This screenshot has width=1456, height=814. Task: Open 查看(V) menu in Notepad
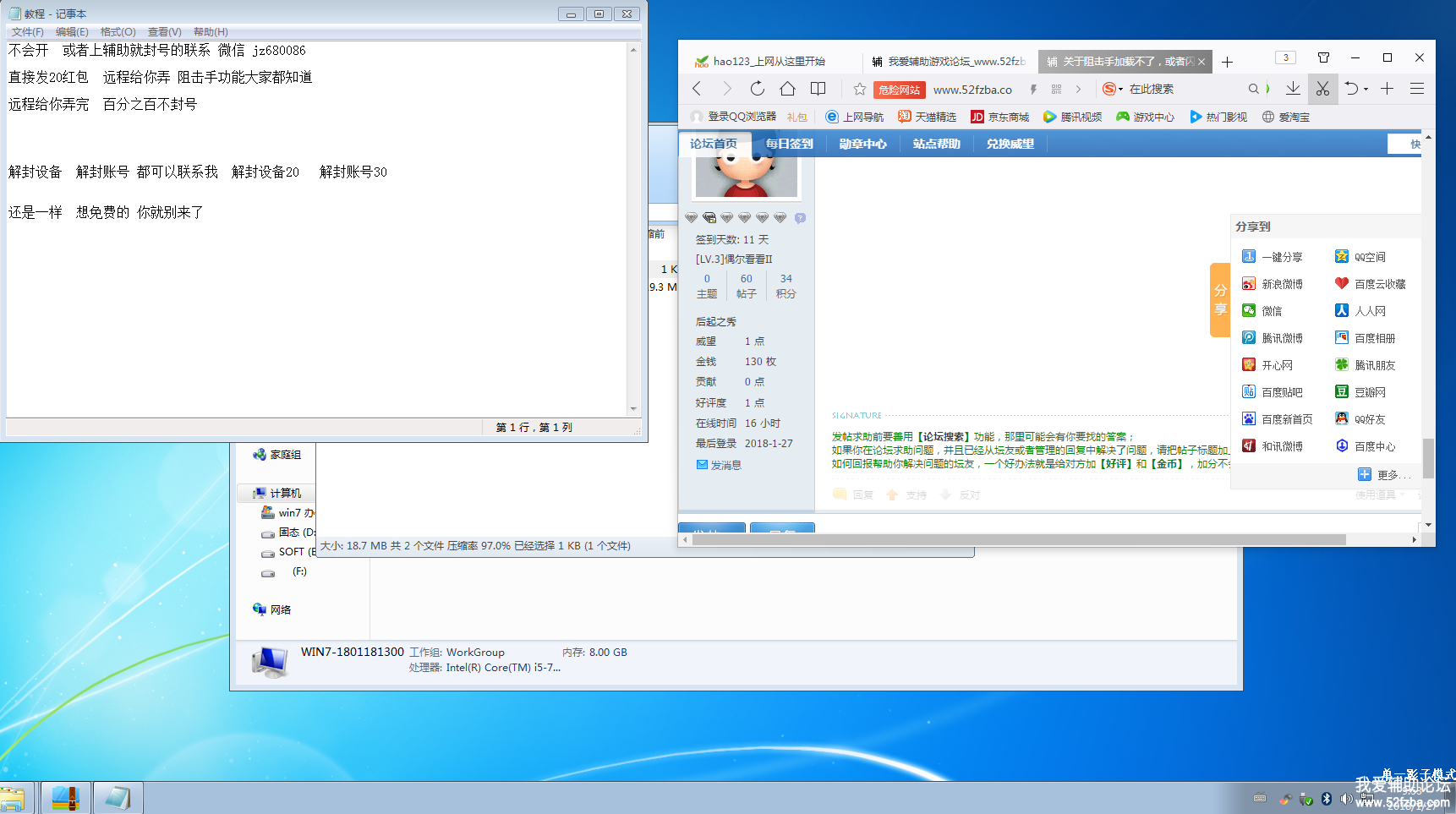[x=165, y=32]
